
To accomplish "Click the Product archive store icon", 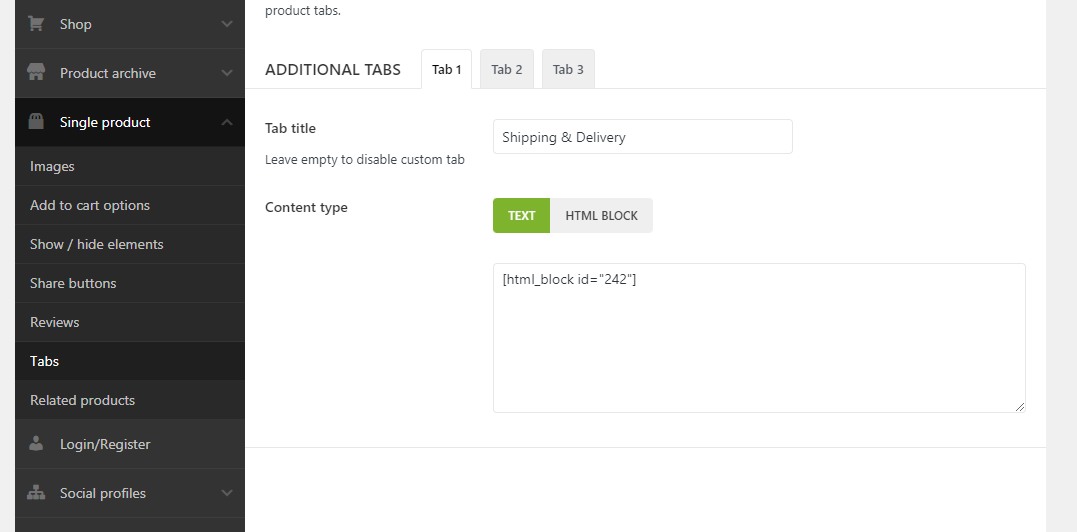I will point(36,73).
